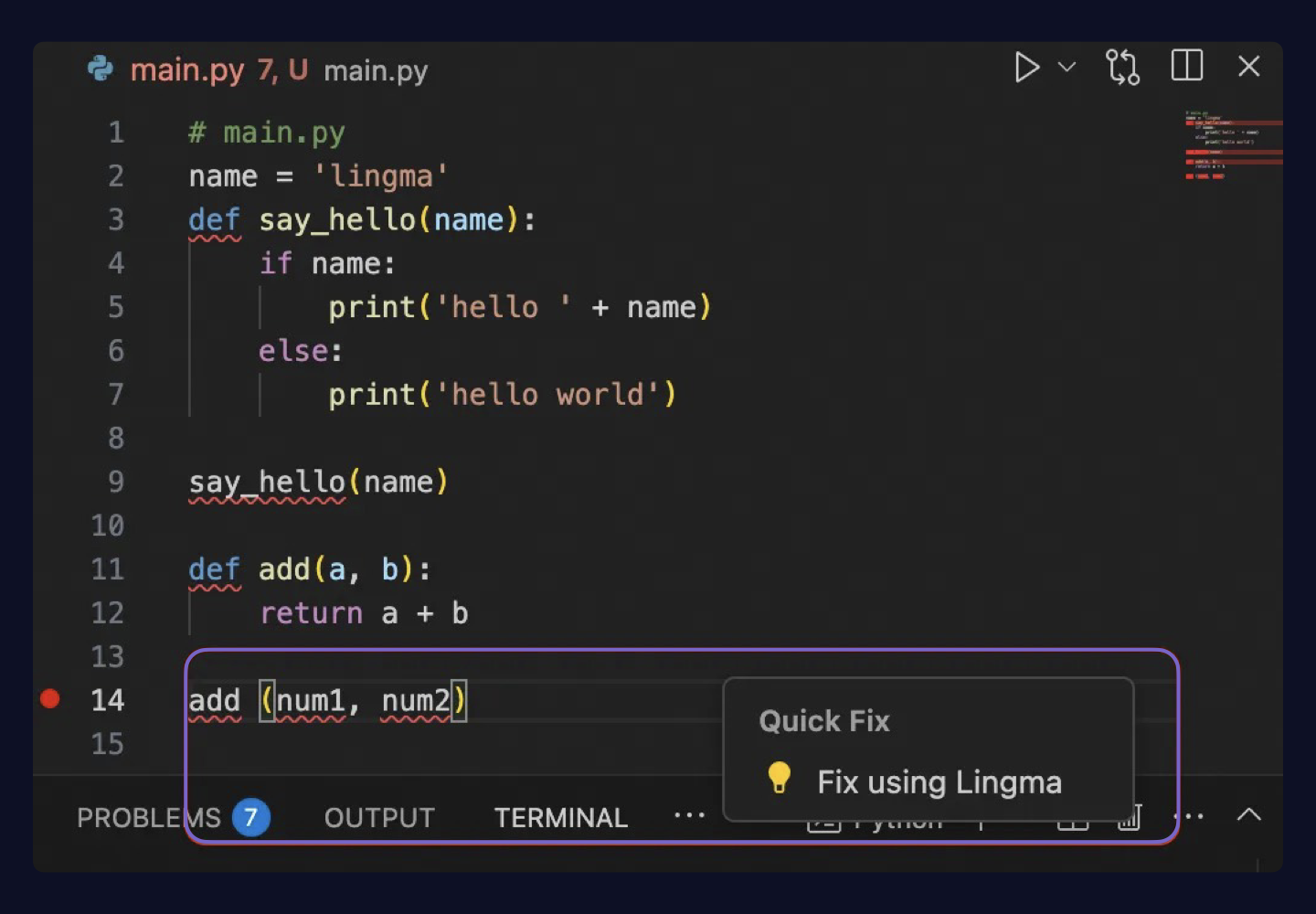Viewport: 1316px width, 914px height.
Task: Click line number 7 in the gutter
Action: (x=116, y=395)
